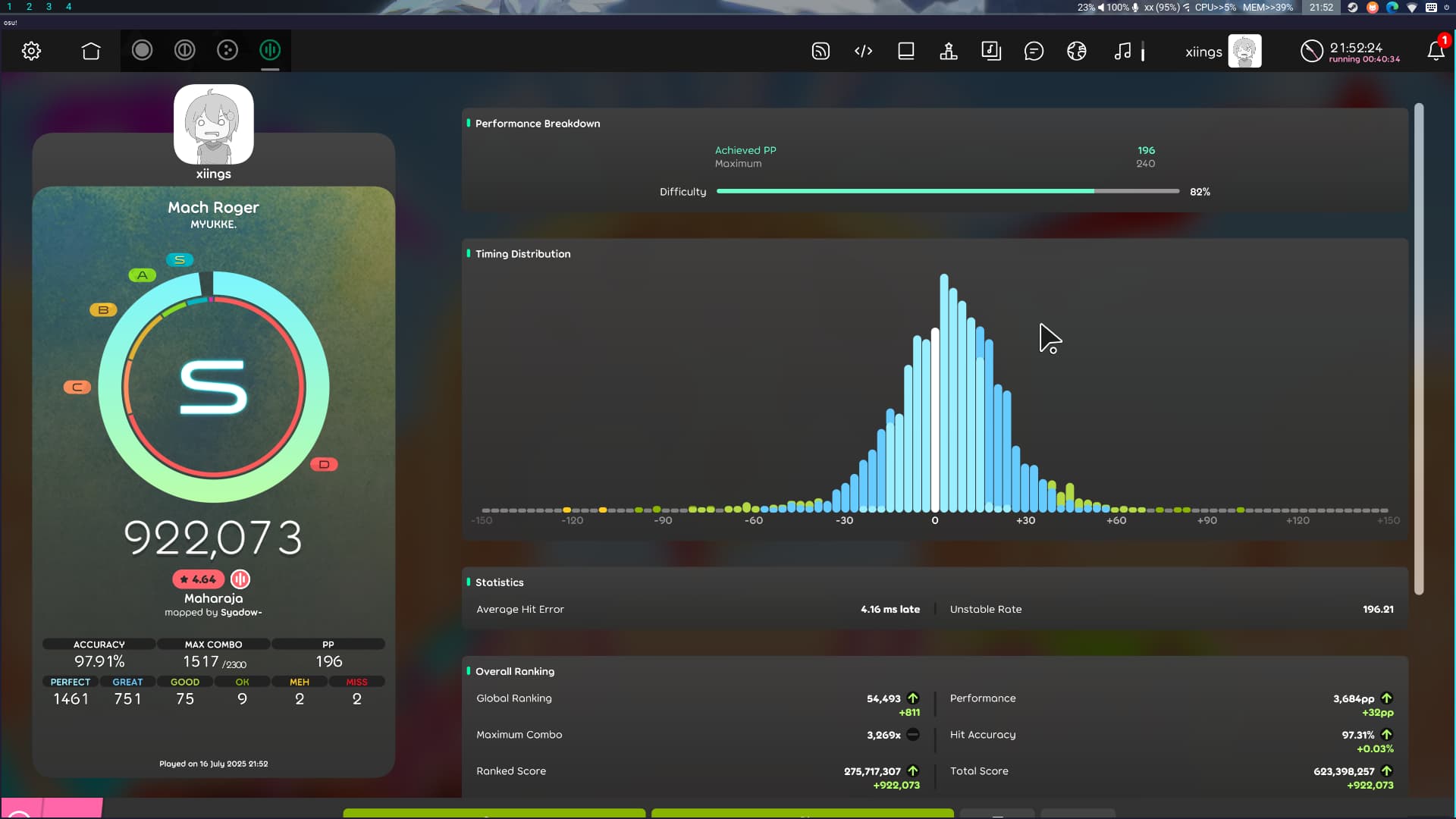
Task: Click the mania mod icon beside star rating
Action: tap(240, 579)
